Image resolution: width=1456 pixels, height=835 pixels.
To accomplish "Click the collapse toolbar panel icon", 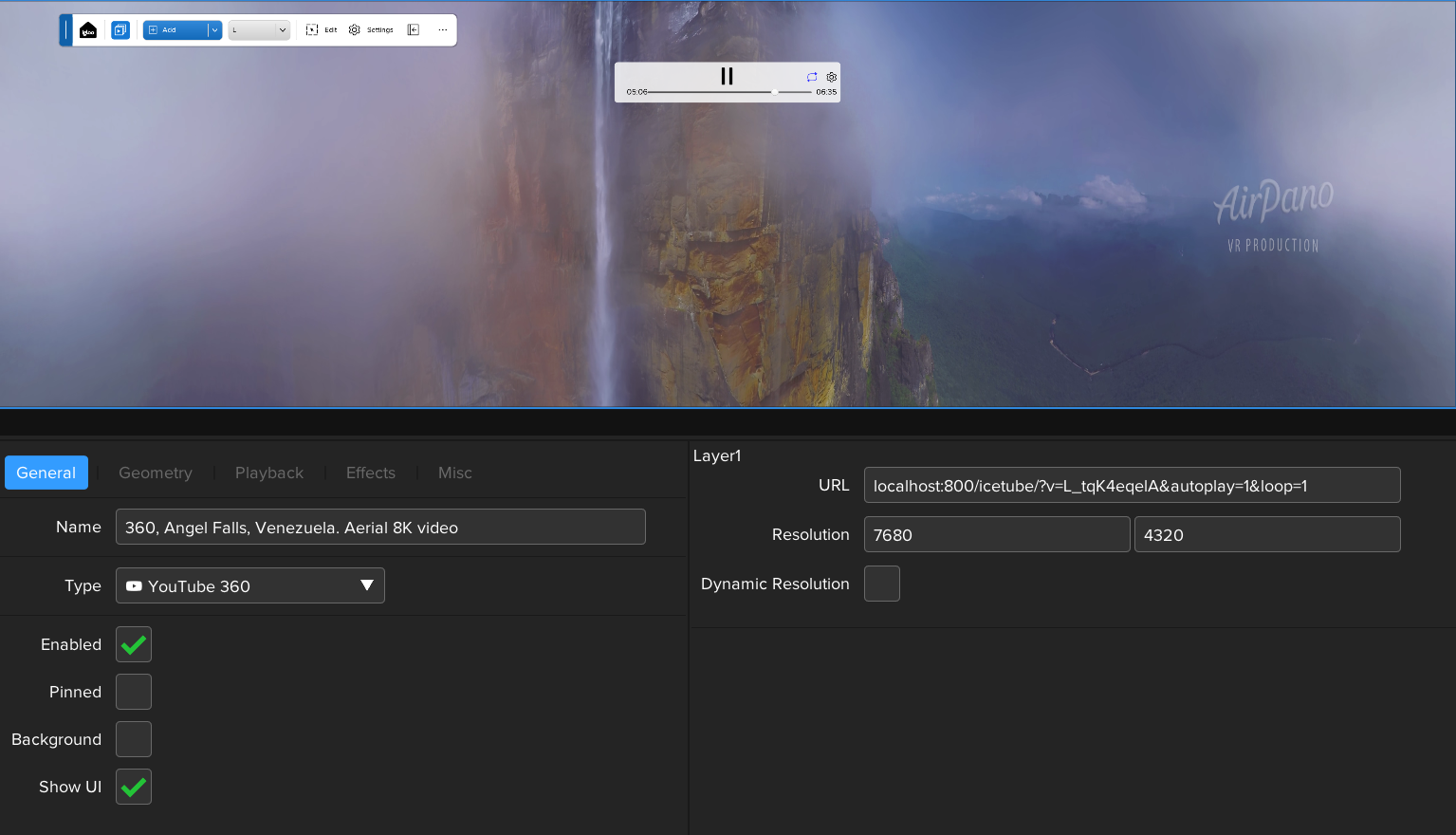I will [x=413, y=29].
